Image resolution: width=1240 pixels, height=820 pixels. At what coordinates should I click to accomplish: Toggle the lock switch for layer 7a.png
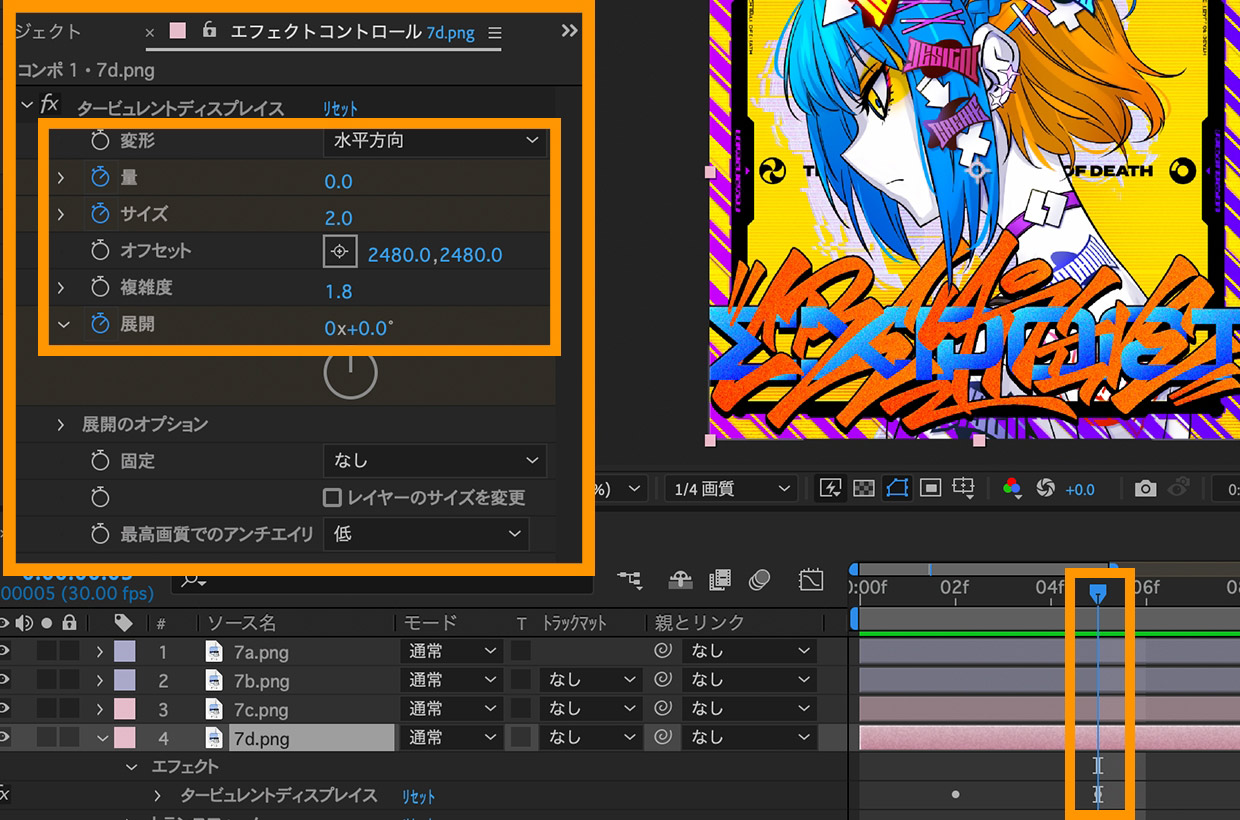coord(68,651)
